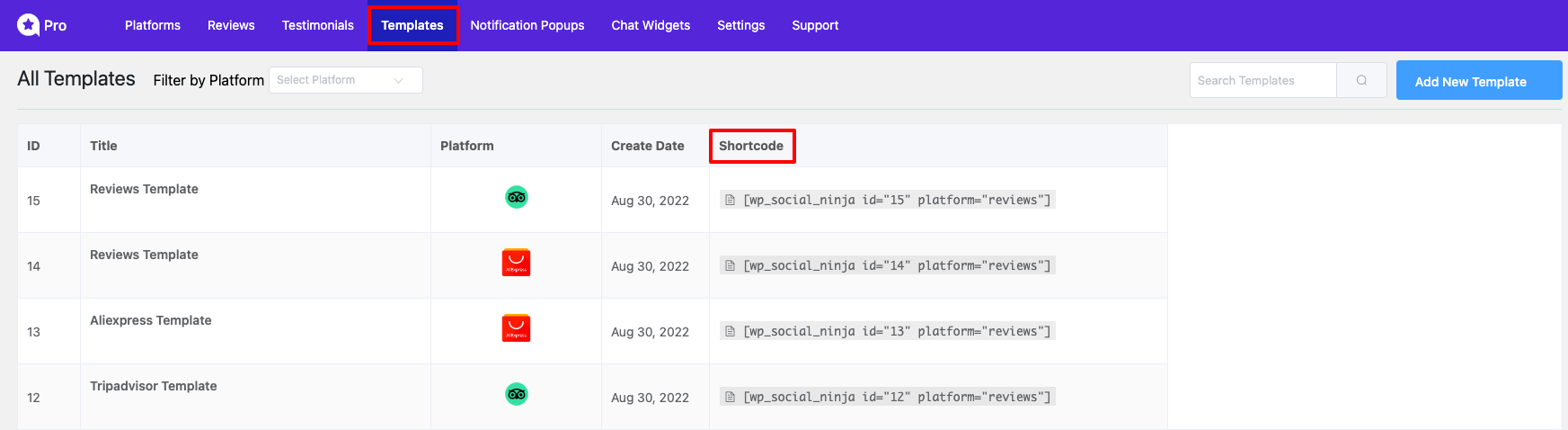Viewport: 1568px width, 430px height.
Task: Focus the Search Templates input field
Action: coord(1263,80)
